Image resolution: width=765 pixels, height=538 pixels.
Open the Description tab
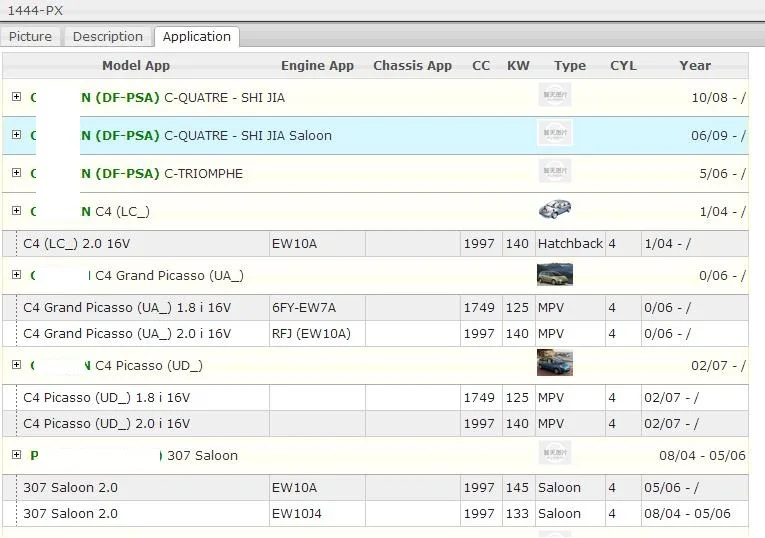[x=107, y=37]
